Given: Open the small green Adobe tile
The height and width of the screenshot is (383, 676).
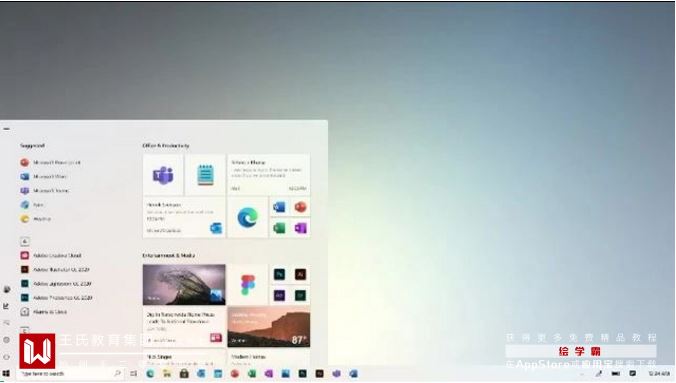Looking at the screenshot, I should click(300, 295).
